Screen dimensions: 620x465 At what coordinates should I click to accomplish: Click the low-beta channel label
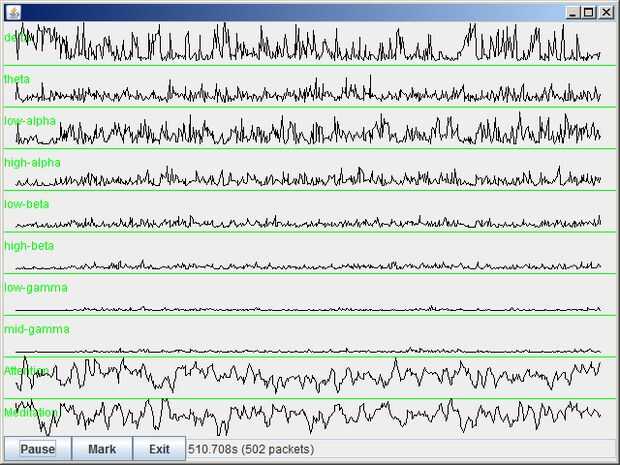click(x=26, y=204)
